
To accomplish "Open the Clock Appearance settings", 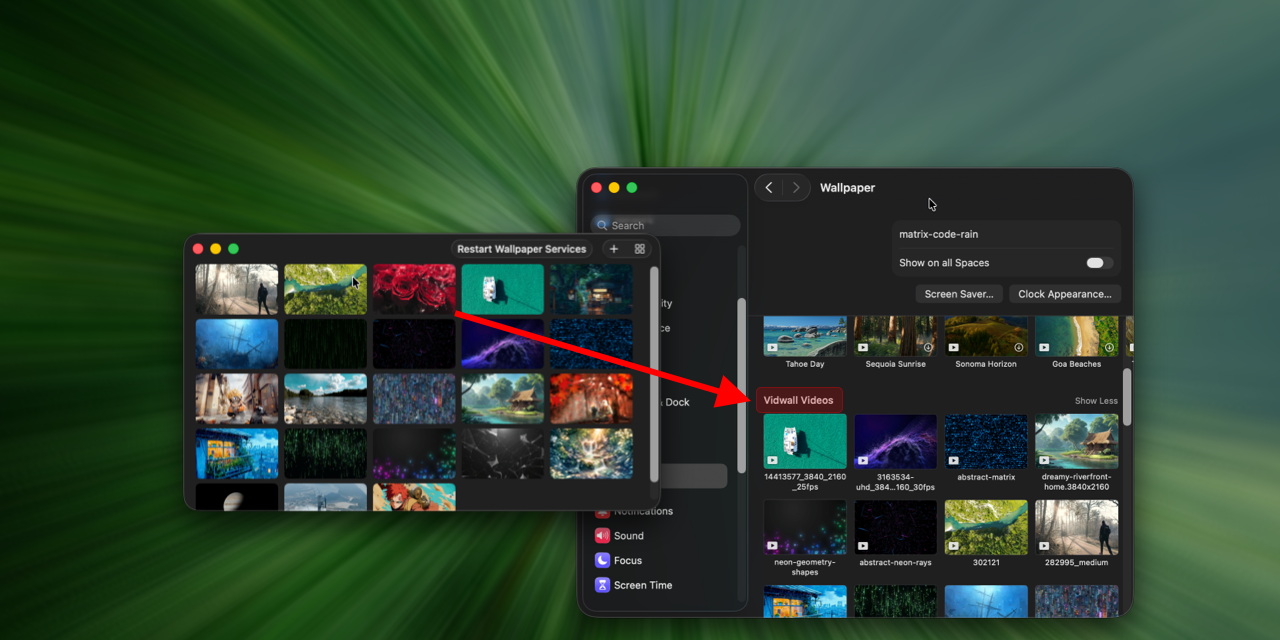I will pos(1064,293).
